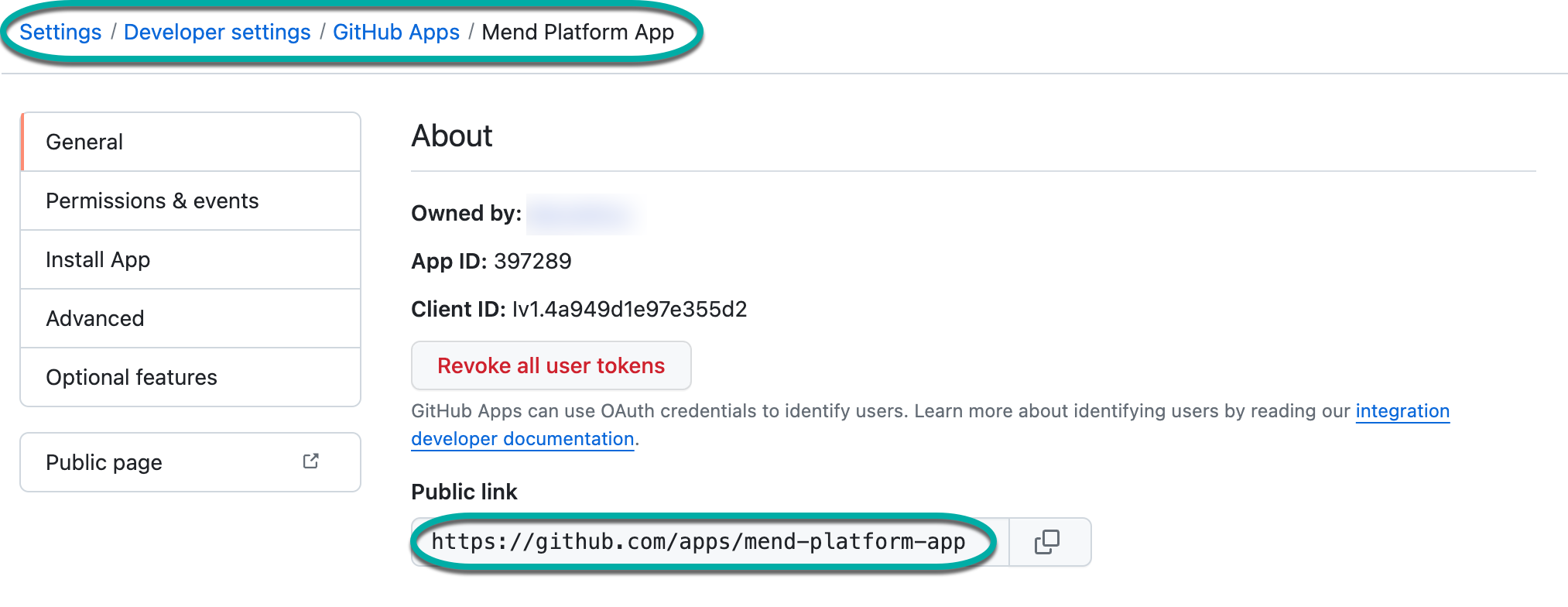The width and height of the screenshot is (1568, 607).
Task: Open the Developer settings breadcrumb link
Action: click(x=217, y=32)
